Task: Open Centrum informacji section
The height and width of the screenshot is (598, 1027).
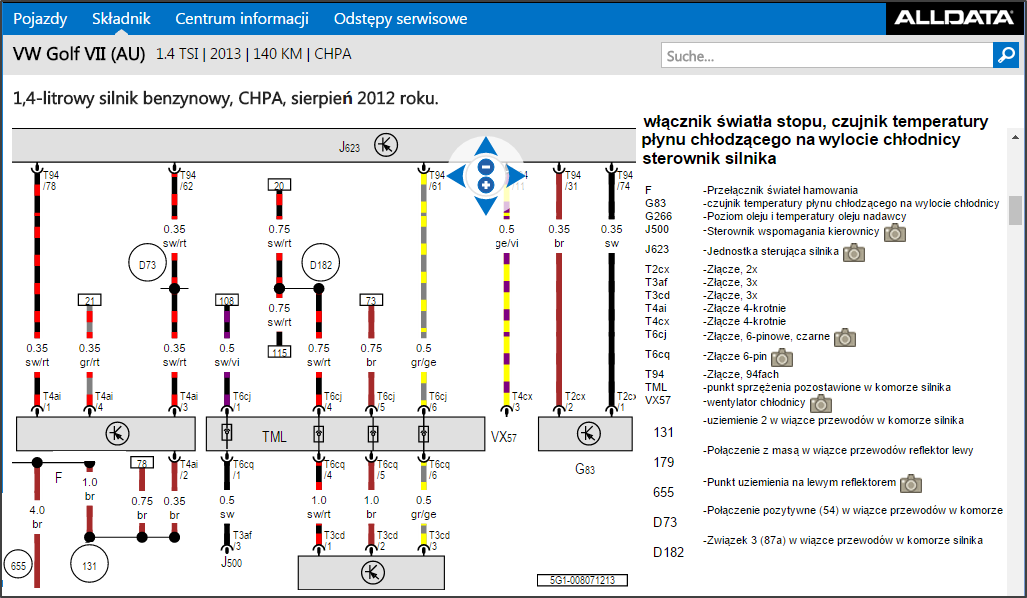Action: pyautogui.click(x=242, y=18)
